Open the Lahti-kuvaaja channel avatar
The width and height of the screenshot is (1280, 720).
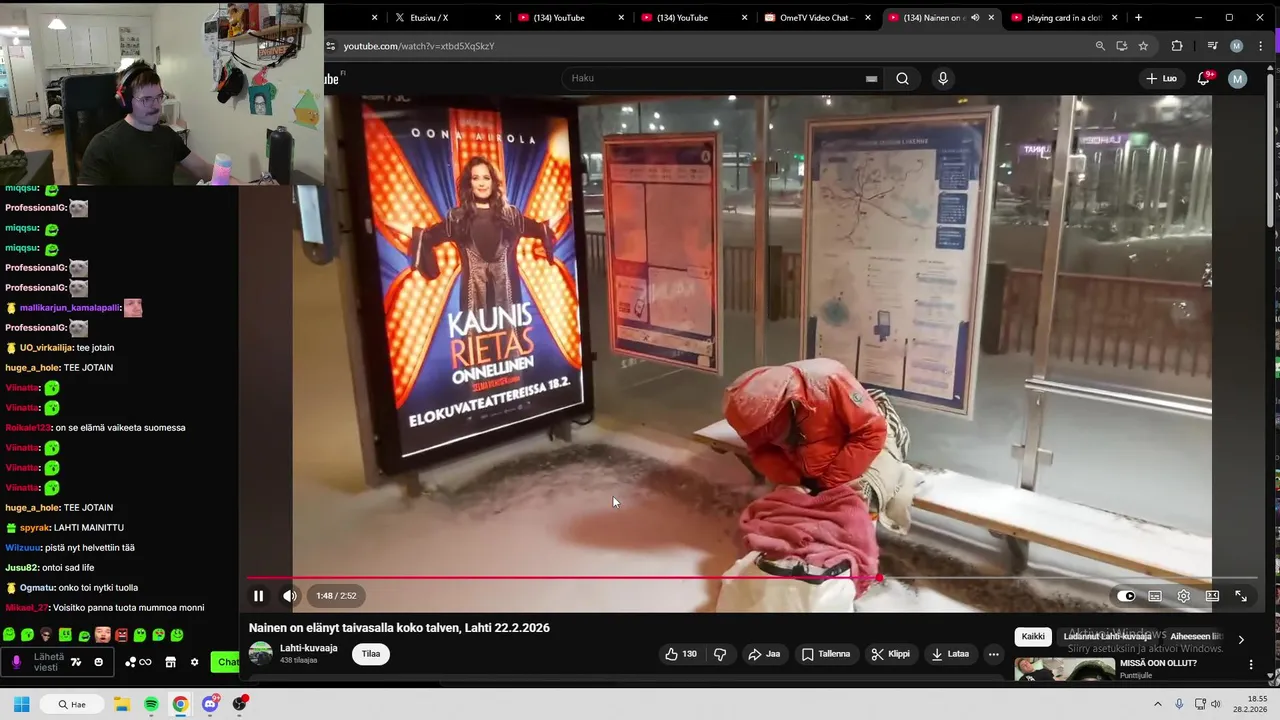click(260, 654)
